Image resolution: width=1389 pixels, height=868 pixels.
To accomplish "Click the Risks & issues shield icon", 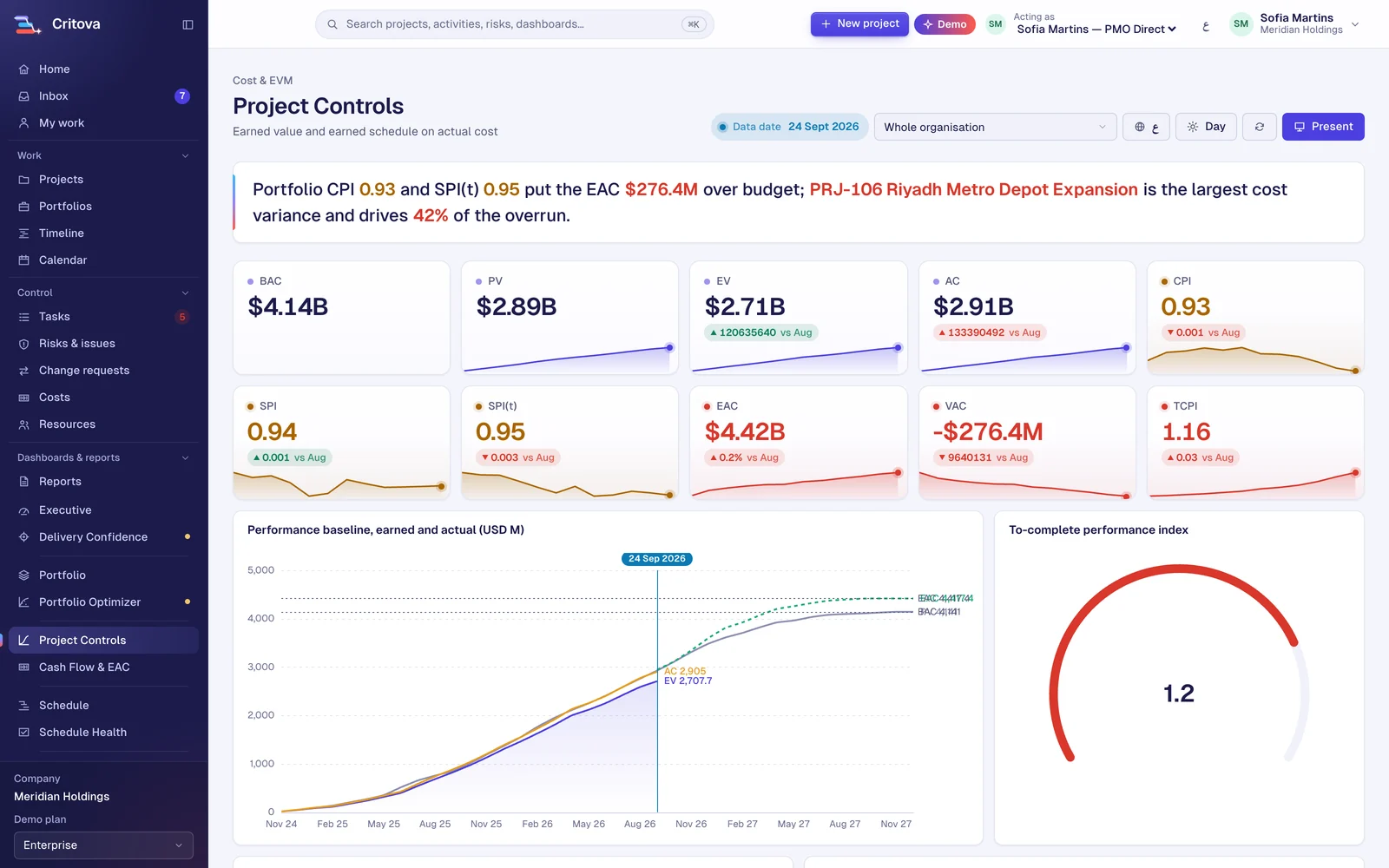I will pos(24,344).
